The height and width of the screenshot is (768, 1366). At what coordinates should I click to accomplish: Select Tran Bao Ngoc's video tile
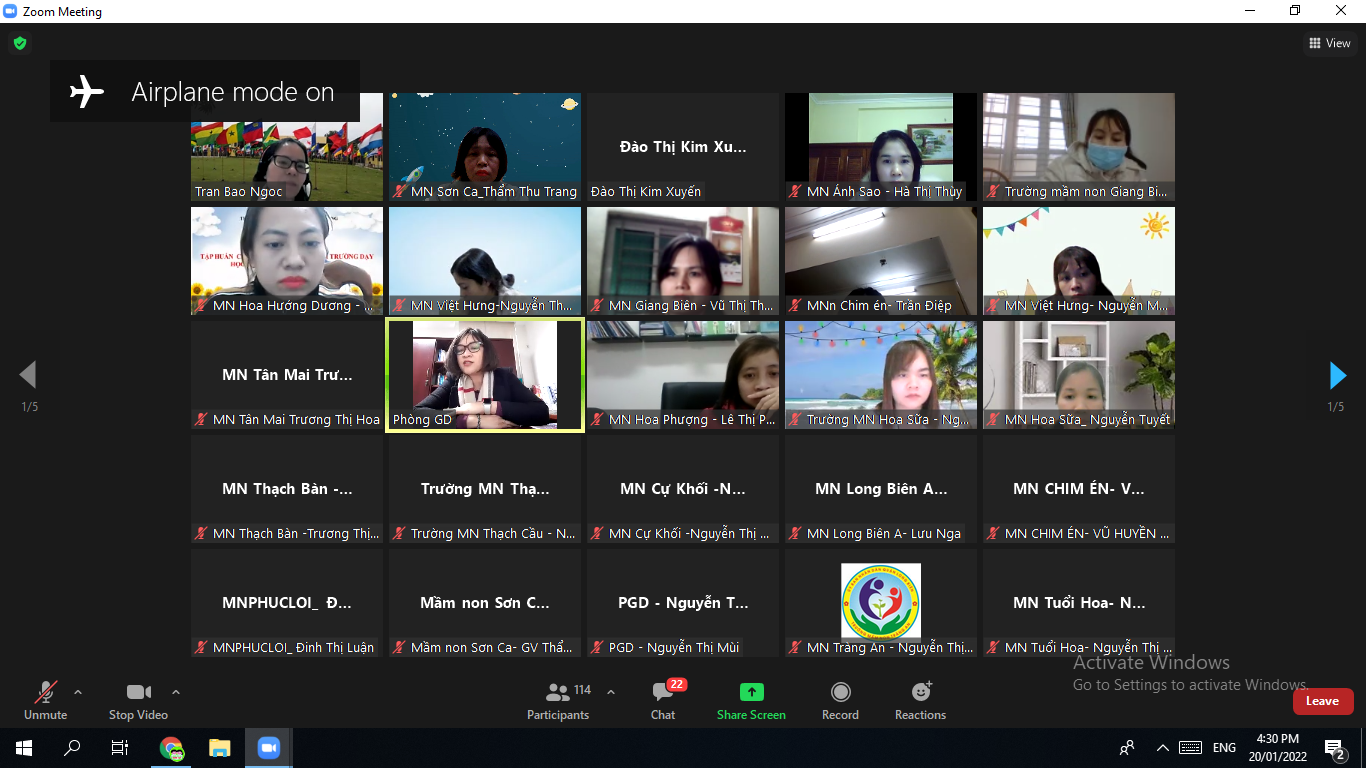287,147
